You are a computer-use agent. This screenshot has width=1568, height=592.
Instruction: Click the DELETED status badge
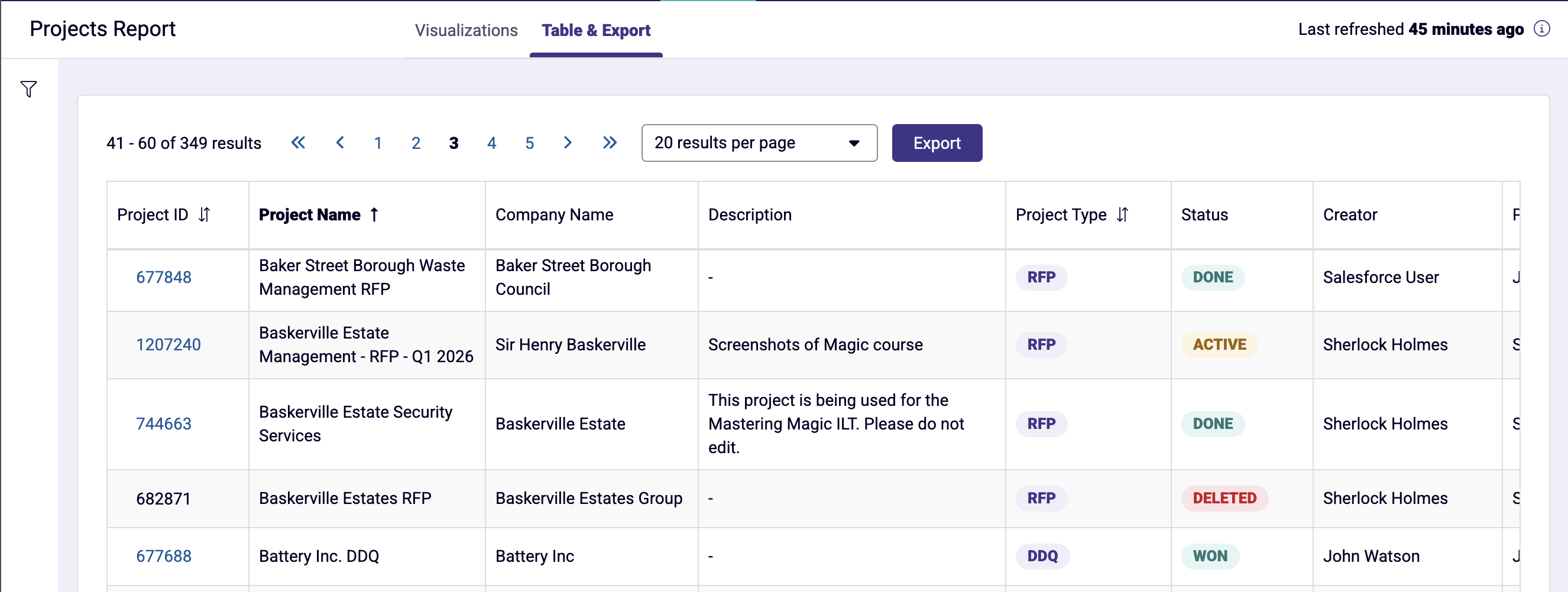coord(1224,498)
